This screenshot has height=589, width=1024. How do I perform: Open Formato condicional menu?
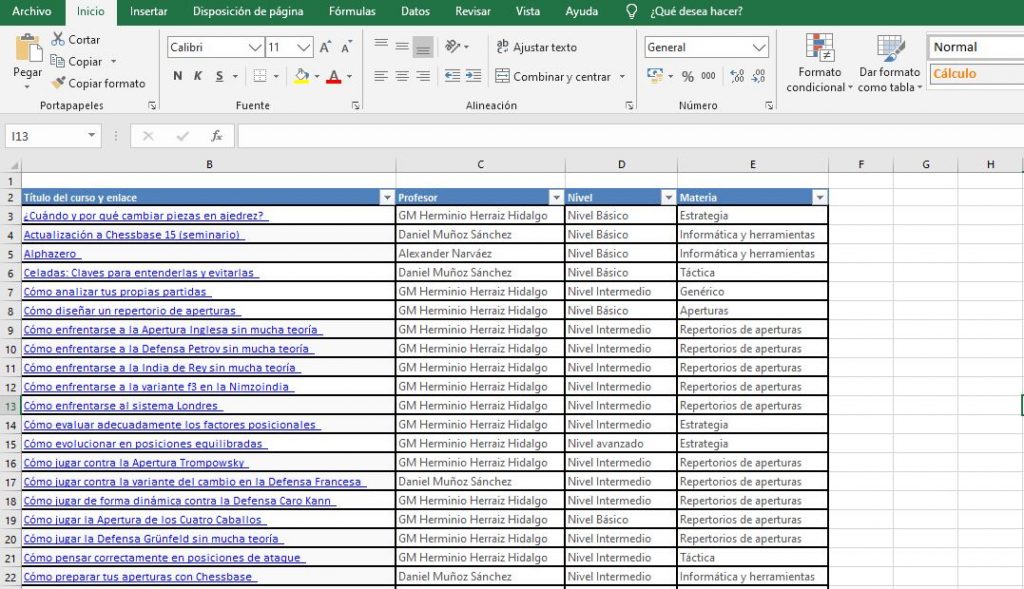click(820, 63)
